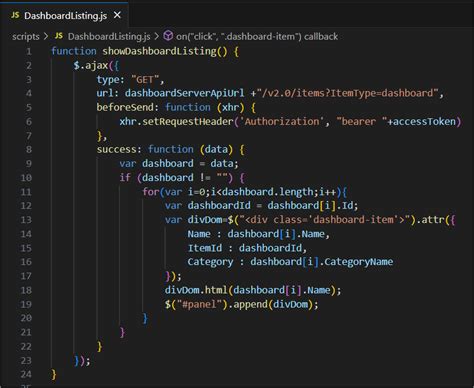Click the JS file icon on the tab
Screen dimensions: 474x388
(x=15, y=15)
